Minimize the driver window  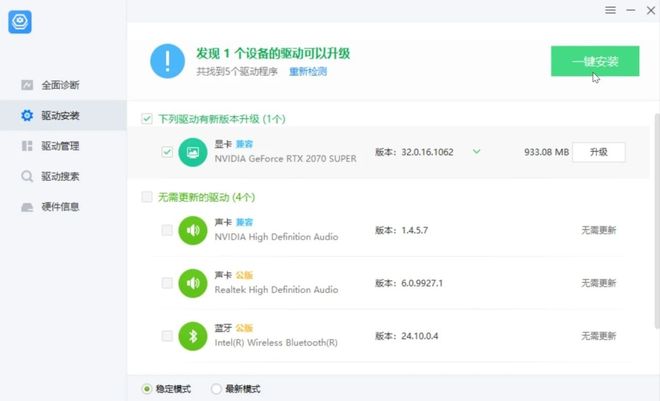tap(631, 10)
